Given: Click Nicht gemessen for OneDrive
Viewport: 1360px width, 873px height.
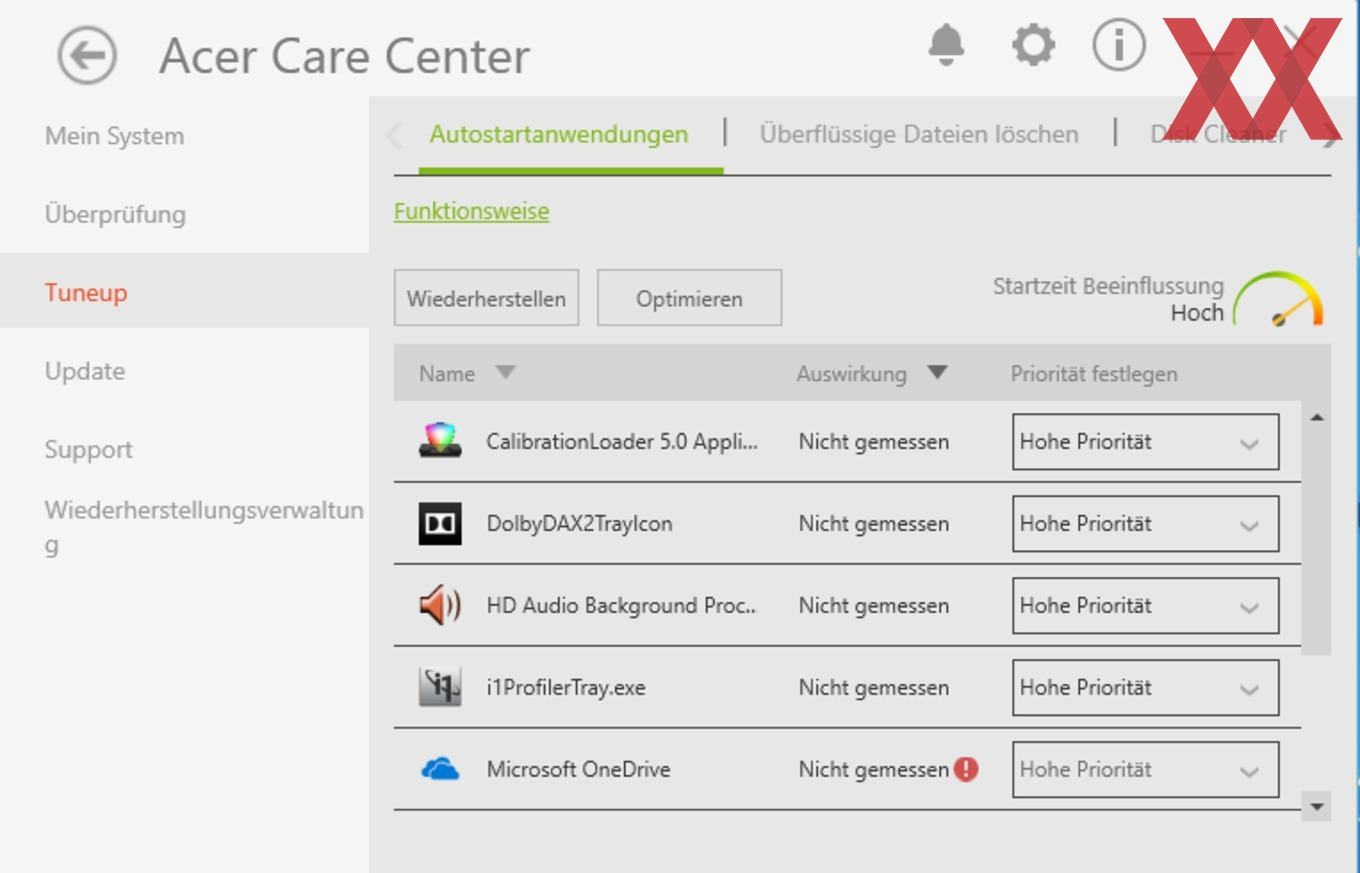Looking at the screenshot, I should click(873, 769).
